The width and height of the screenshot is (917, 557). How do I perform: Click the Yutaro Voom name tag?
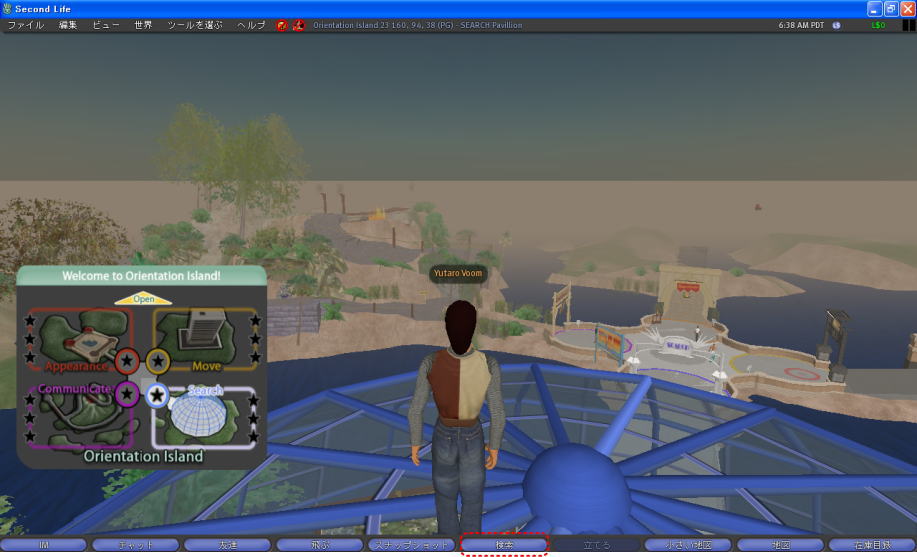[x=458, y=273]
